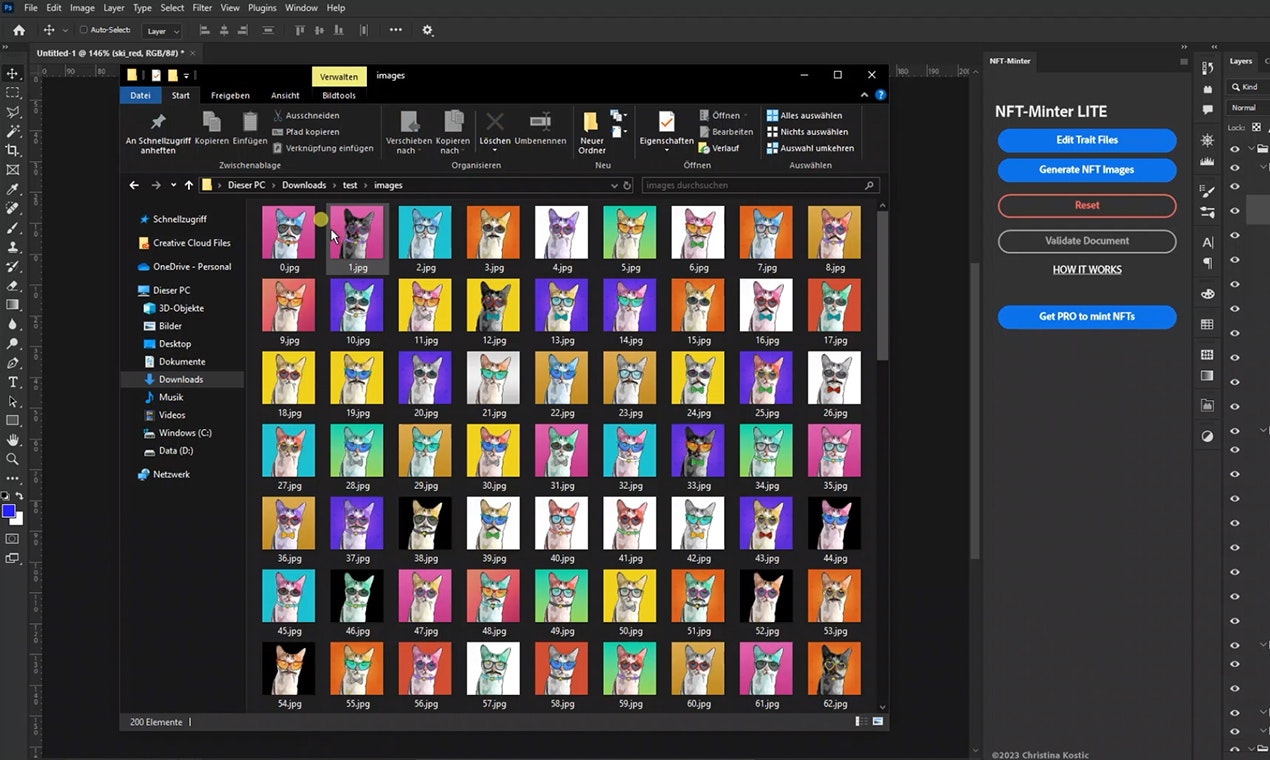Click the Reset button in NFT-Minter

(1087, 205)
